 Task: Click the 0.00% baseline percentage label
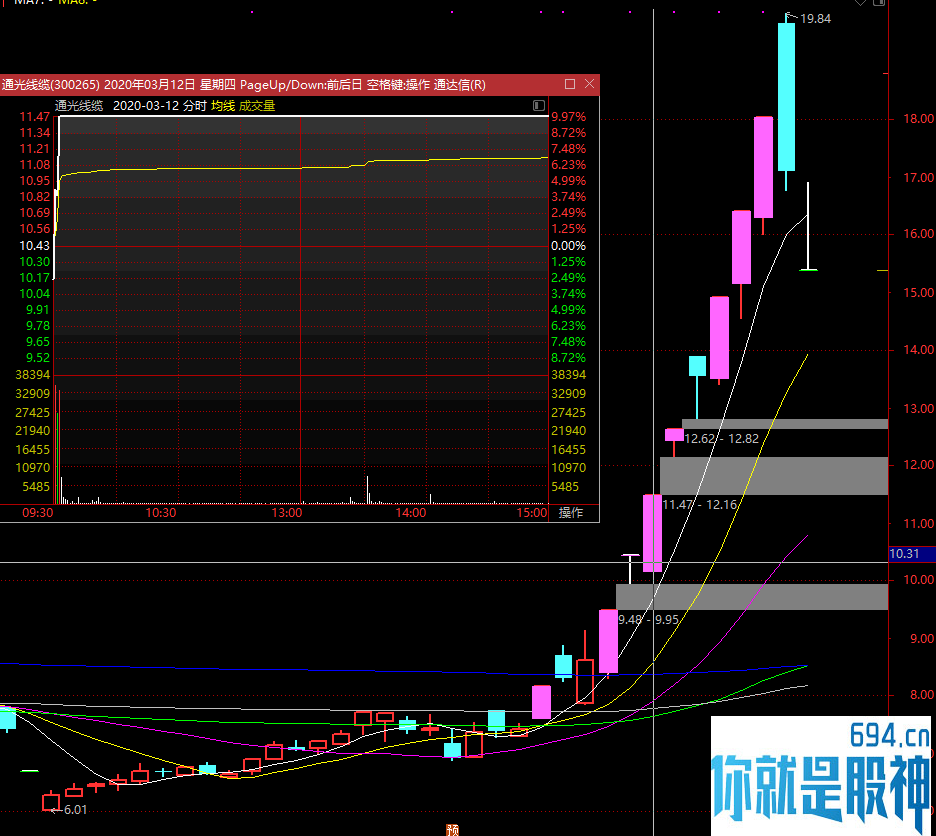568,245
